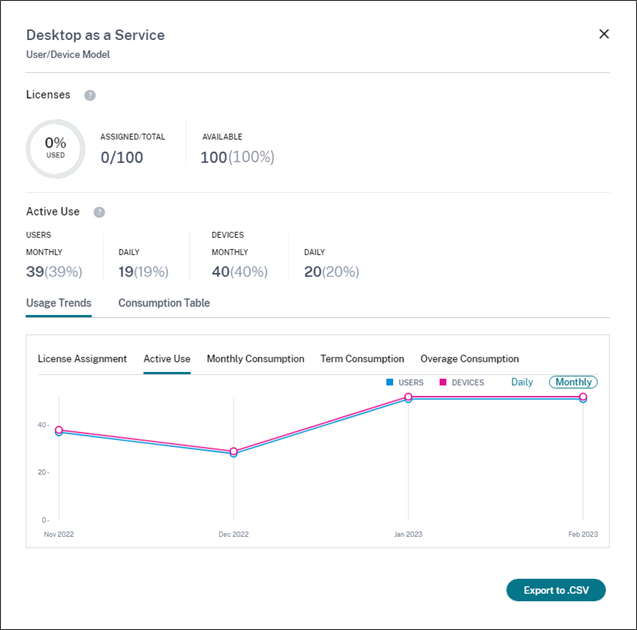
Task: Toggle the DEVICES legend series
Action: 461,382
